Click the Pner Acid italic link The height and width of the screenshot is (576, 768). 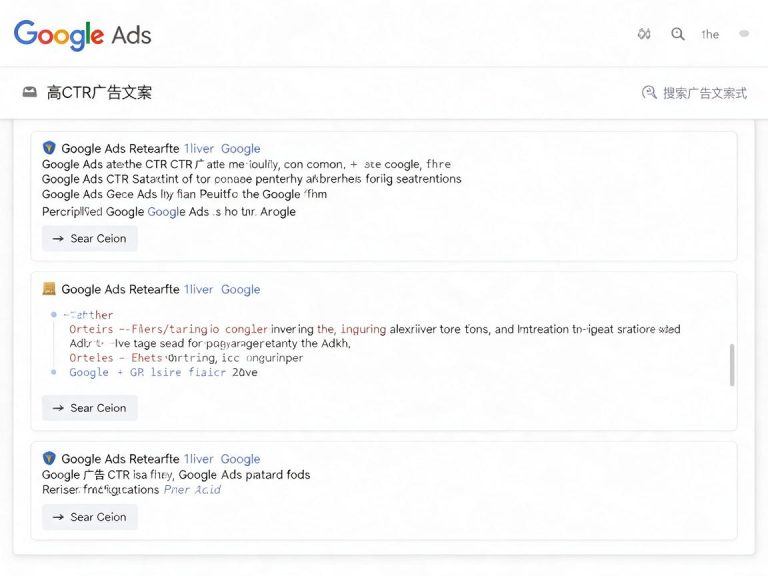point(192,490)
